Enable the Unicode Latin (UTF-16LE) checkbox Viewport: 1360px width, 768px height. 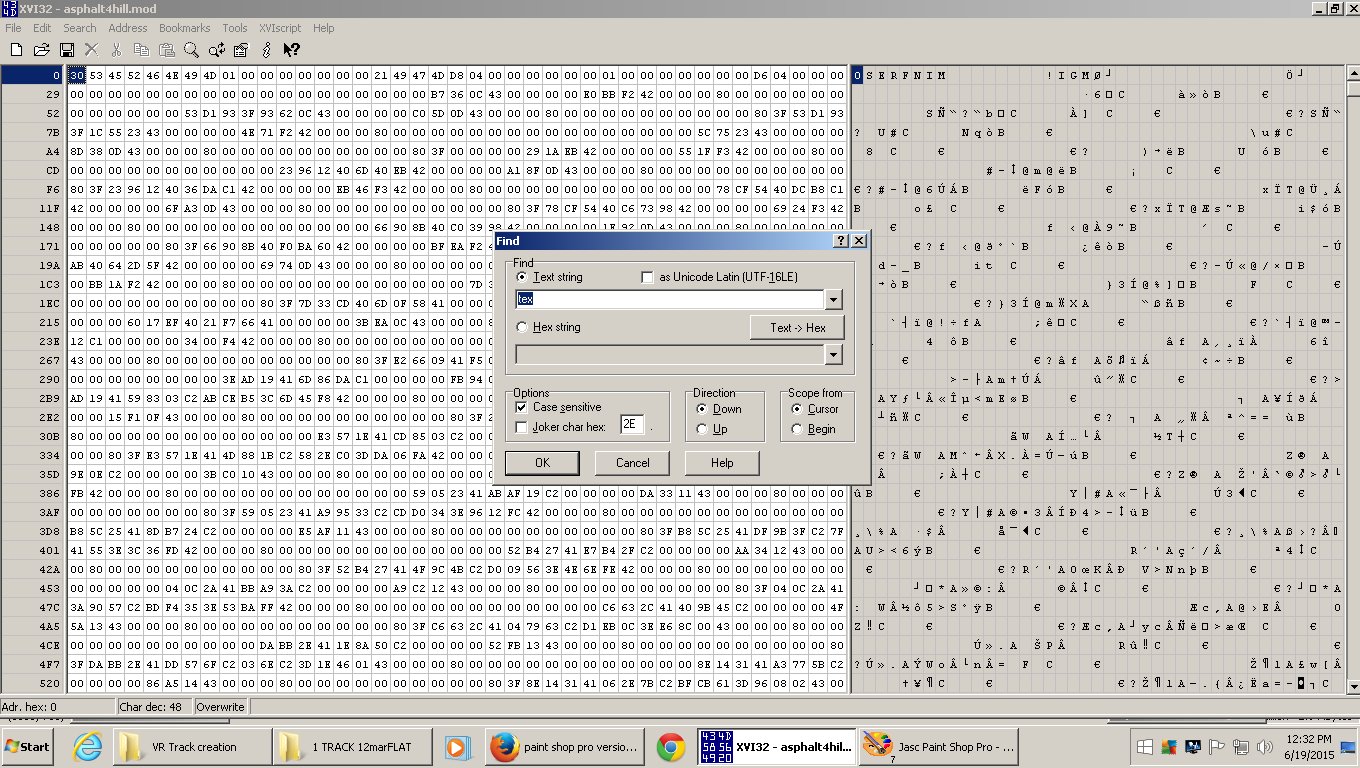[648, 277]
